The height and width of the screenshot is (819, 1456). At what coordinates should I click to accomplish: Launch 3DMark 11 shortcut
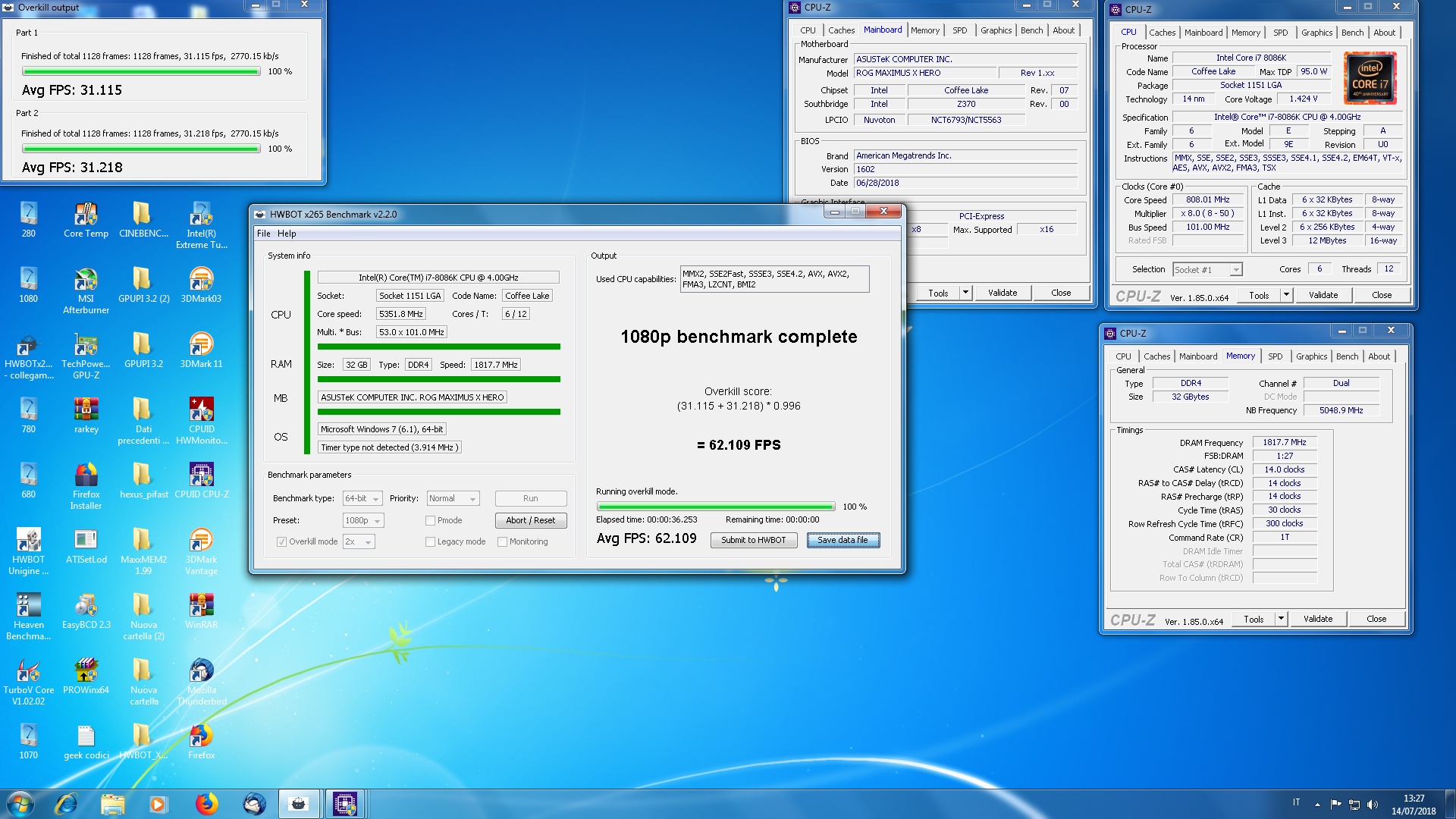201,350
